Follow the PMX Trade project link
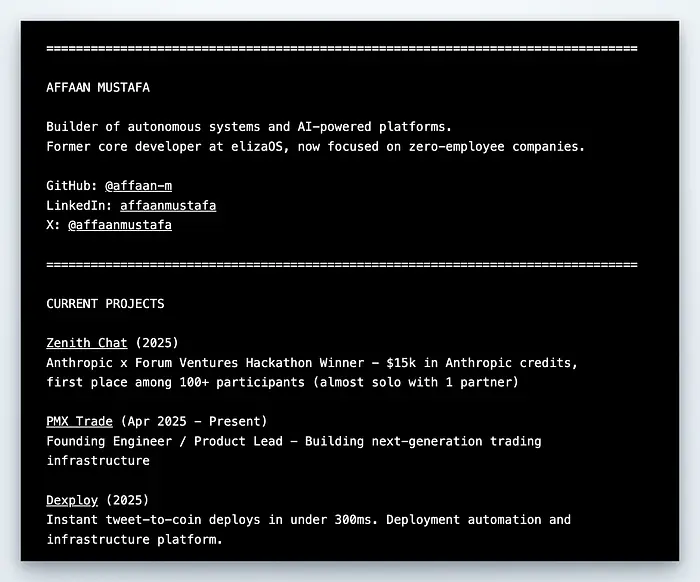The width and height of the screenshot is (700, 582). pos(79,421)
